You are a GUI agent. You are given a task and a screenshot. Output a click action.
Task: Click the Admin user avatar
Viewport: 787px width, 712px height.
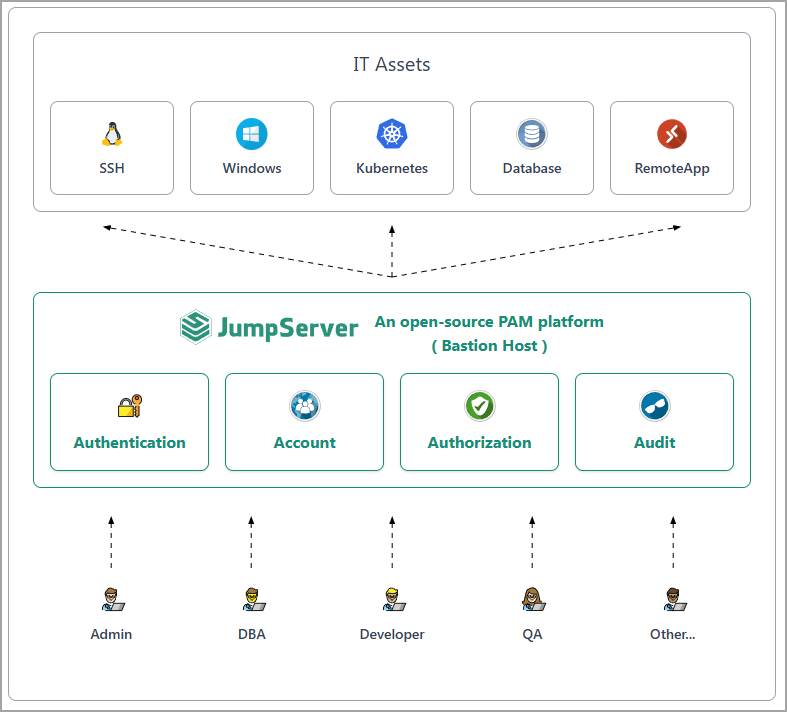(x=112, y=600)
